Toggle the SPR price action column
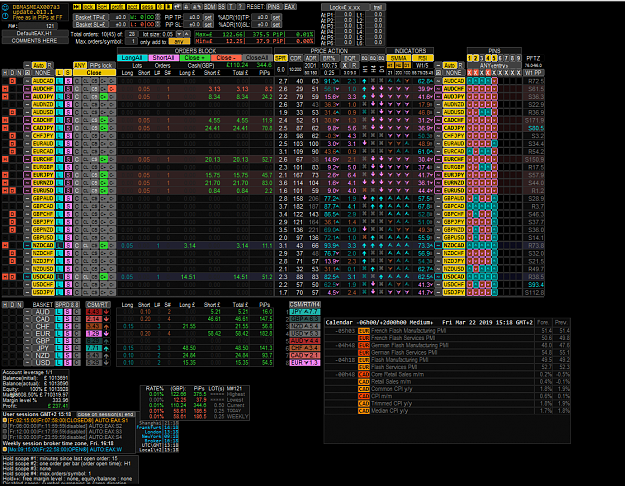The height and width of the screenshot is (486, 625). (281, 58)
